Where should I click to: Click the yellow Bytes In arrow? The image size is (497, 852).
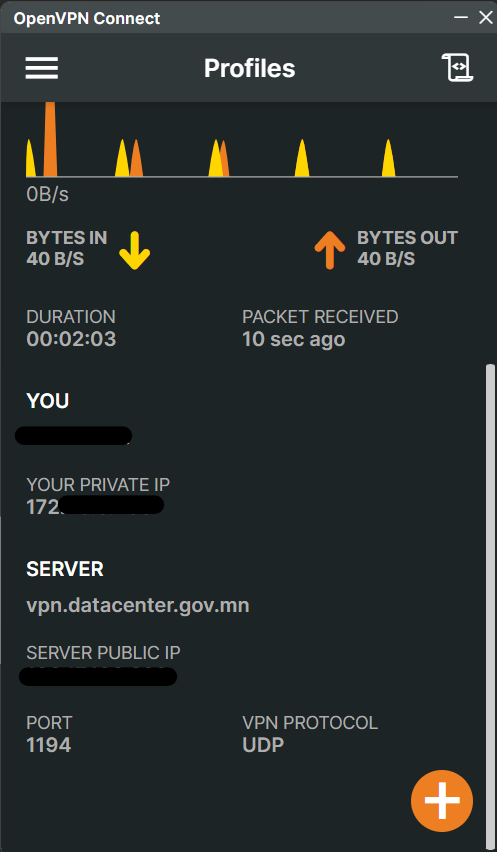[x=134, y=250]
